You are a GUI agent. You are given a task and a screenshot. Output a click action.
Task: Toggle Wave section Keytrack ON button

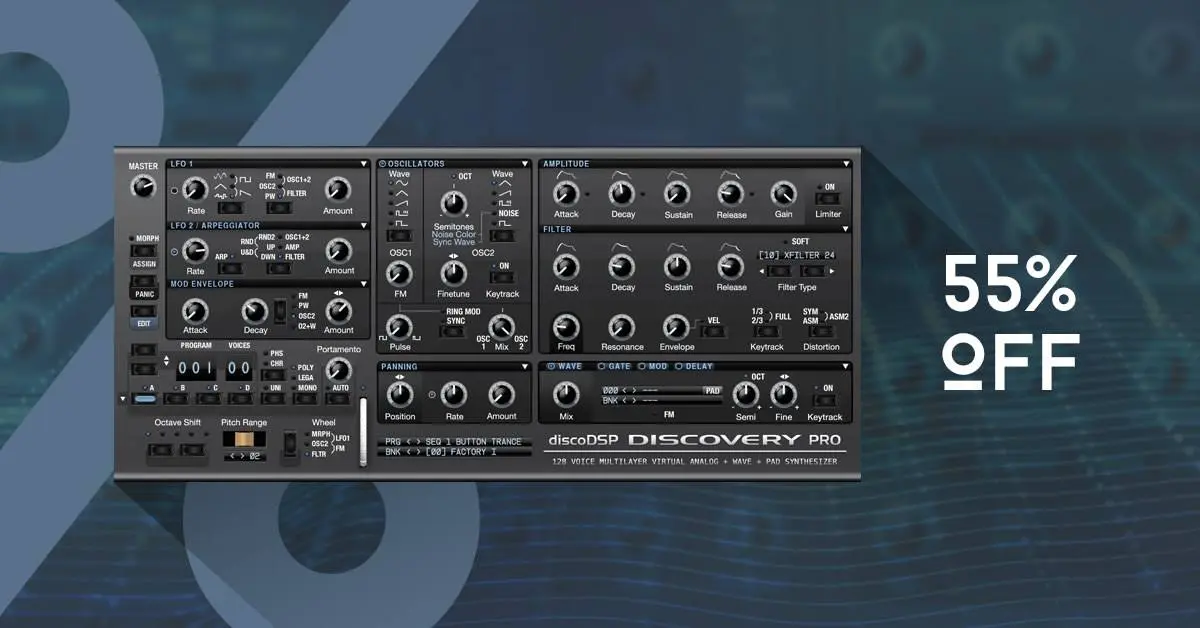pos(825,401)
